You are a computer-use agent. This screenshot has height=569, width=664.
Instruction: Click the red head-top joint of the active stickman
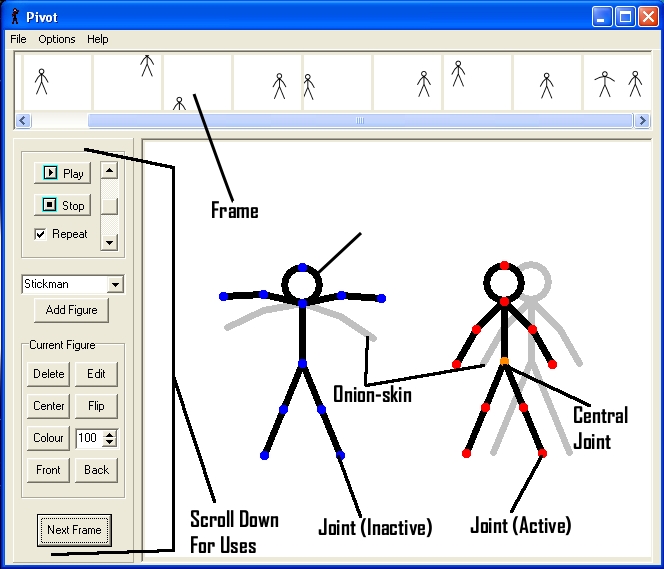[504, 265]
